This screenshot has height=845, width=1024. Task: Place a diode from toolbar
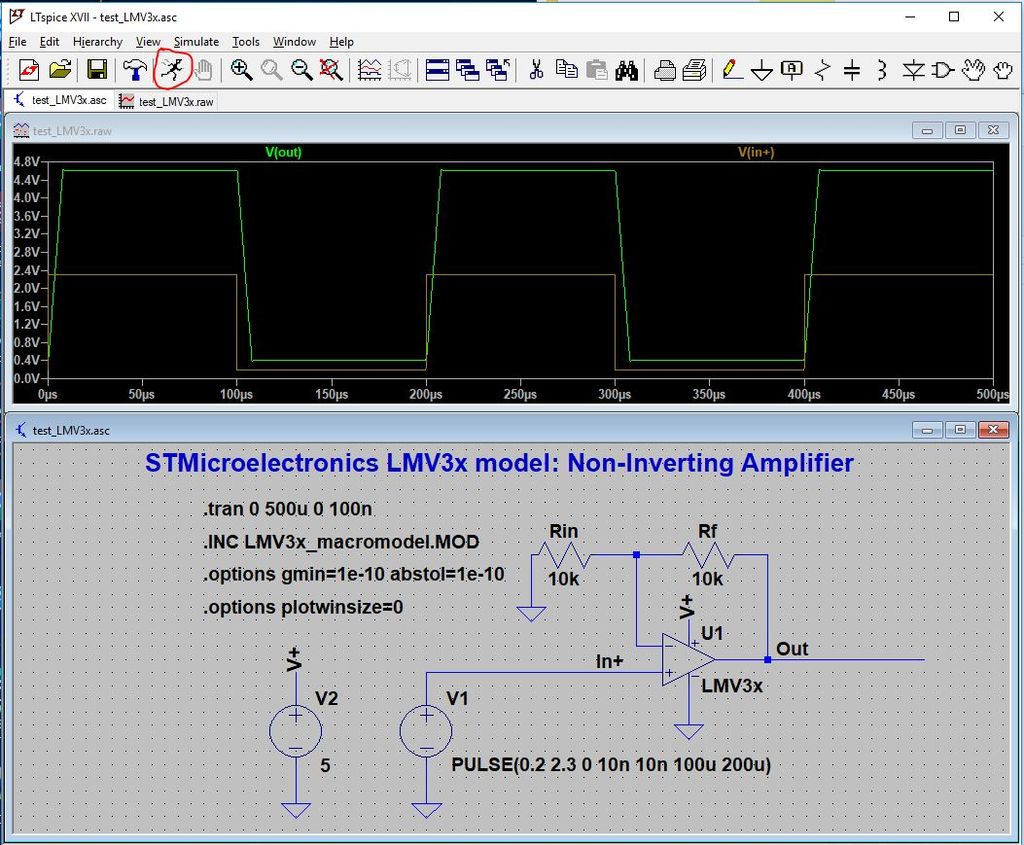[913, 70]
